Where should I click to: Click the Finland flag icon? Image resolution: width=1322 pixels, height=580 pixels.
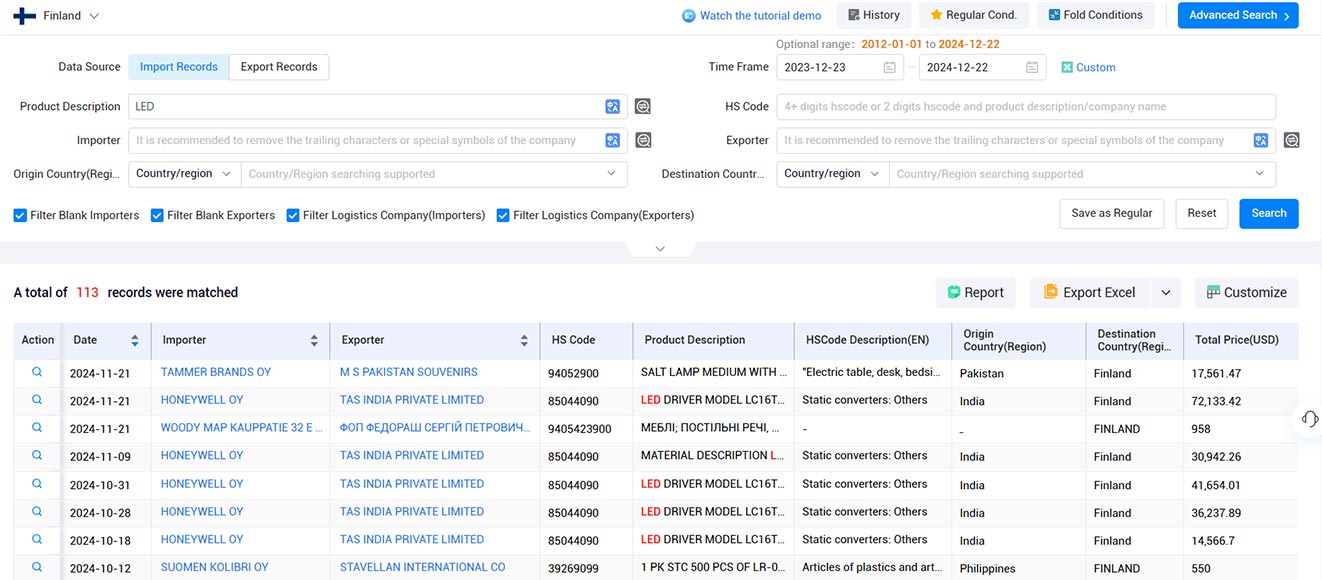click(25, 16)
